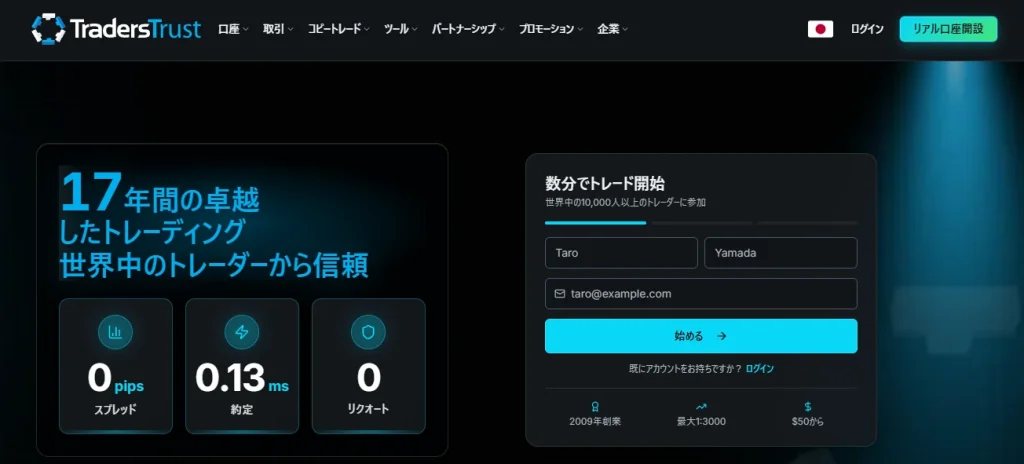
Task: Click the trend arrow icon above 最大1:3000
Action: [701, 406]
